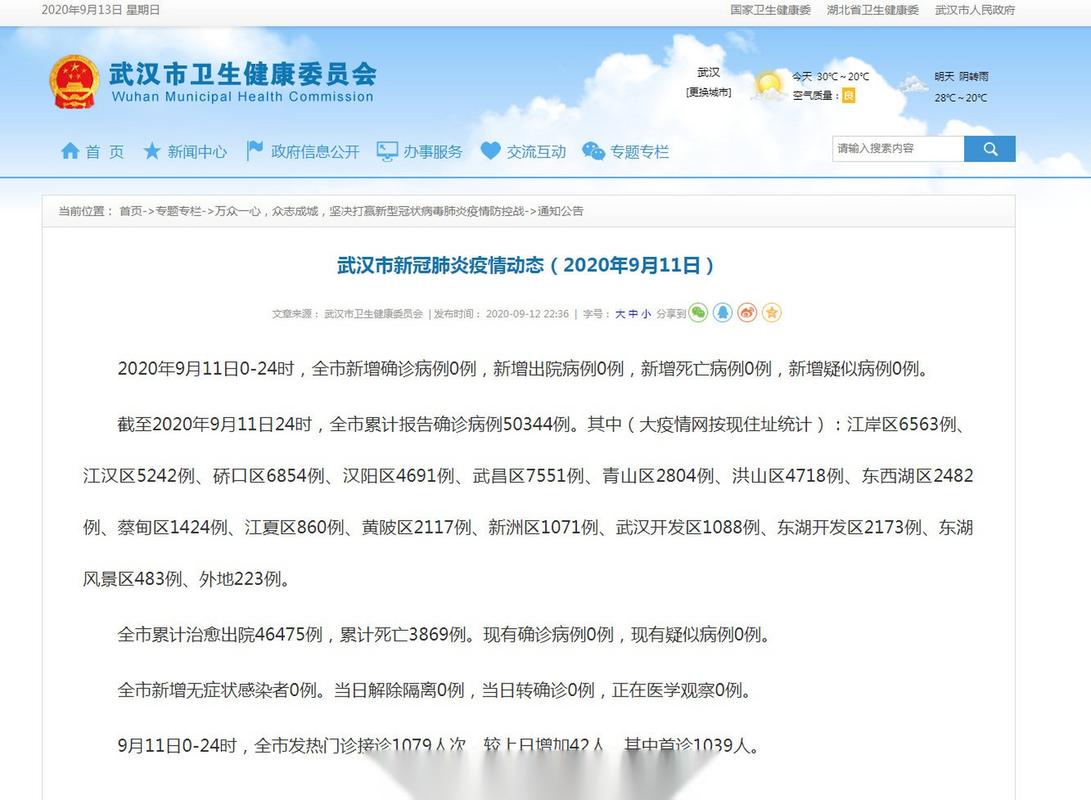Viewport: 1091px width, 800px height.
Task: Open the 更换城市 city selector
Action: pyautogui.click(x=712, y=90)
